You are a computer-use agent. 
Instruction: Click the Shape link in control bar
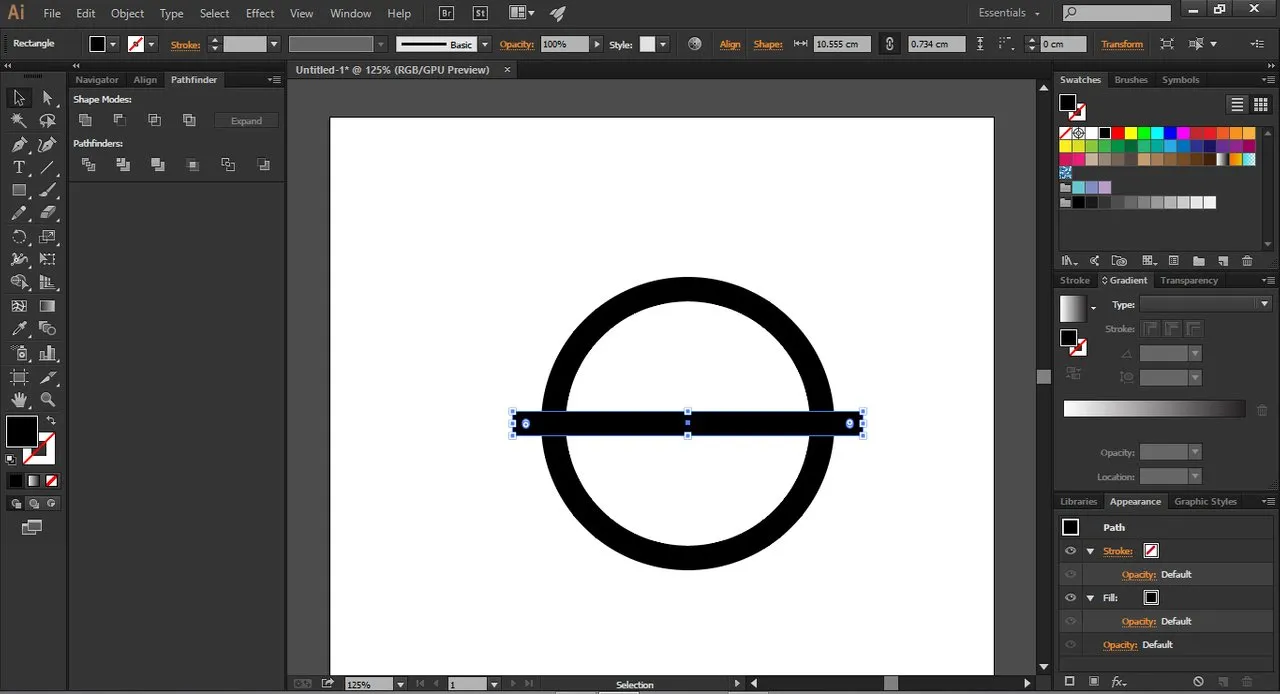click(x=768, y=44)
